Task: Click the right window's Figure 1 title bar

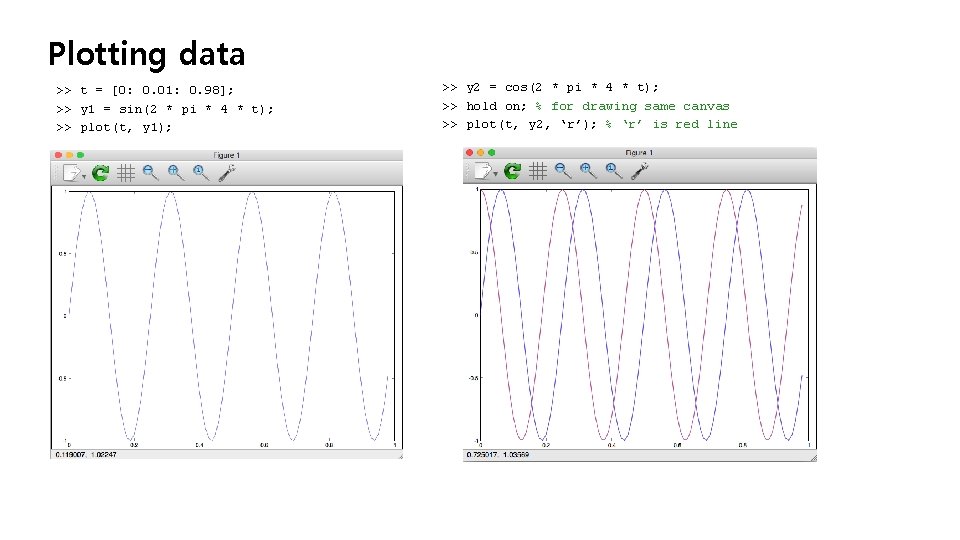Action: coord(639,152)
